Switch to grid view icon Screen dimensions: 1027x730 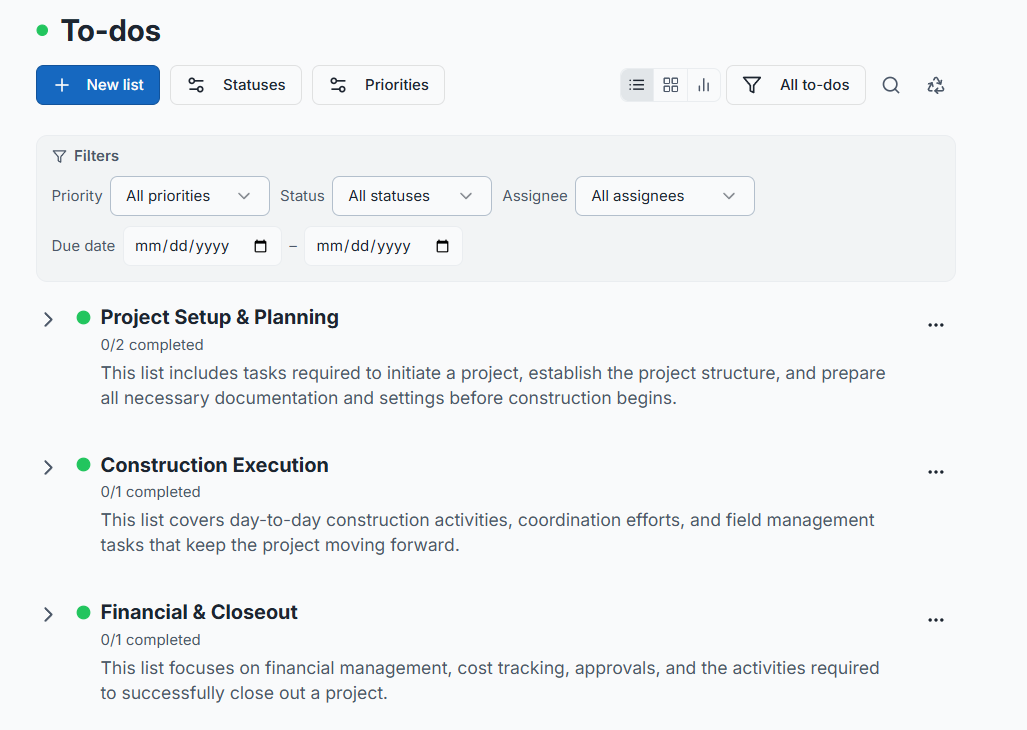pos(671,85)
